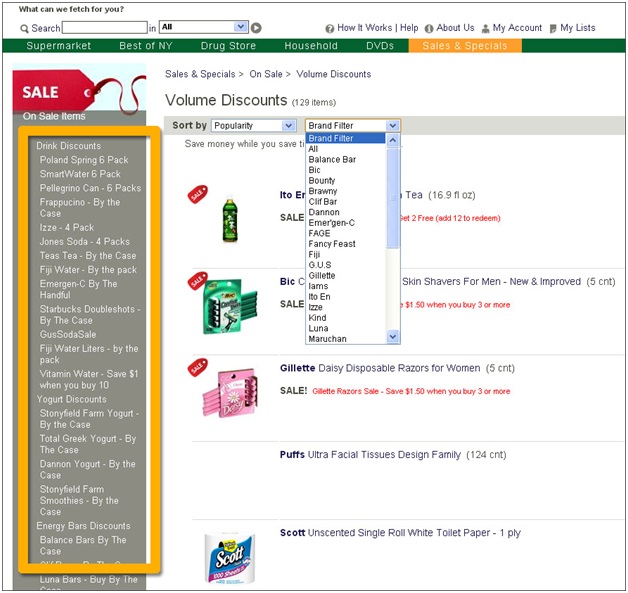
Task: Click the My Account person icon
Action: pyautogui.click(x=485, y=28)
